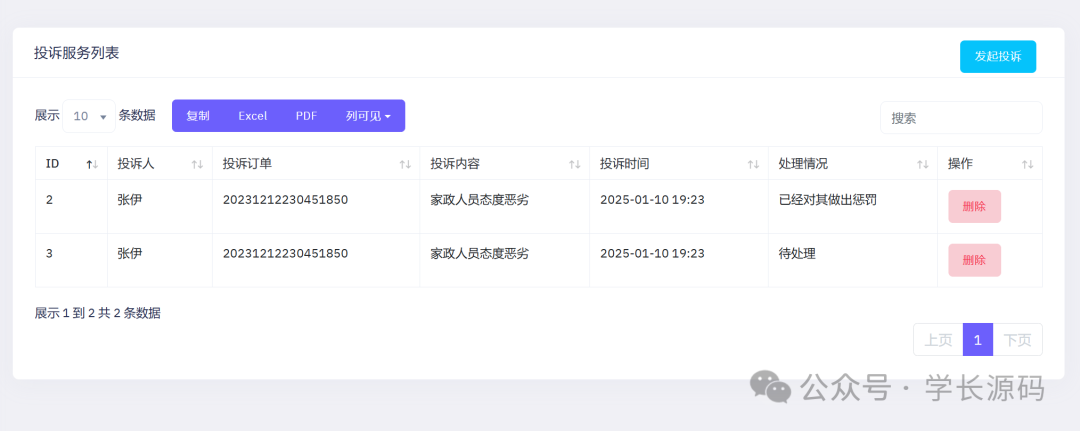Click order number in ID 2 row
The image size is (1080, 431).
click(285, 200)
